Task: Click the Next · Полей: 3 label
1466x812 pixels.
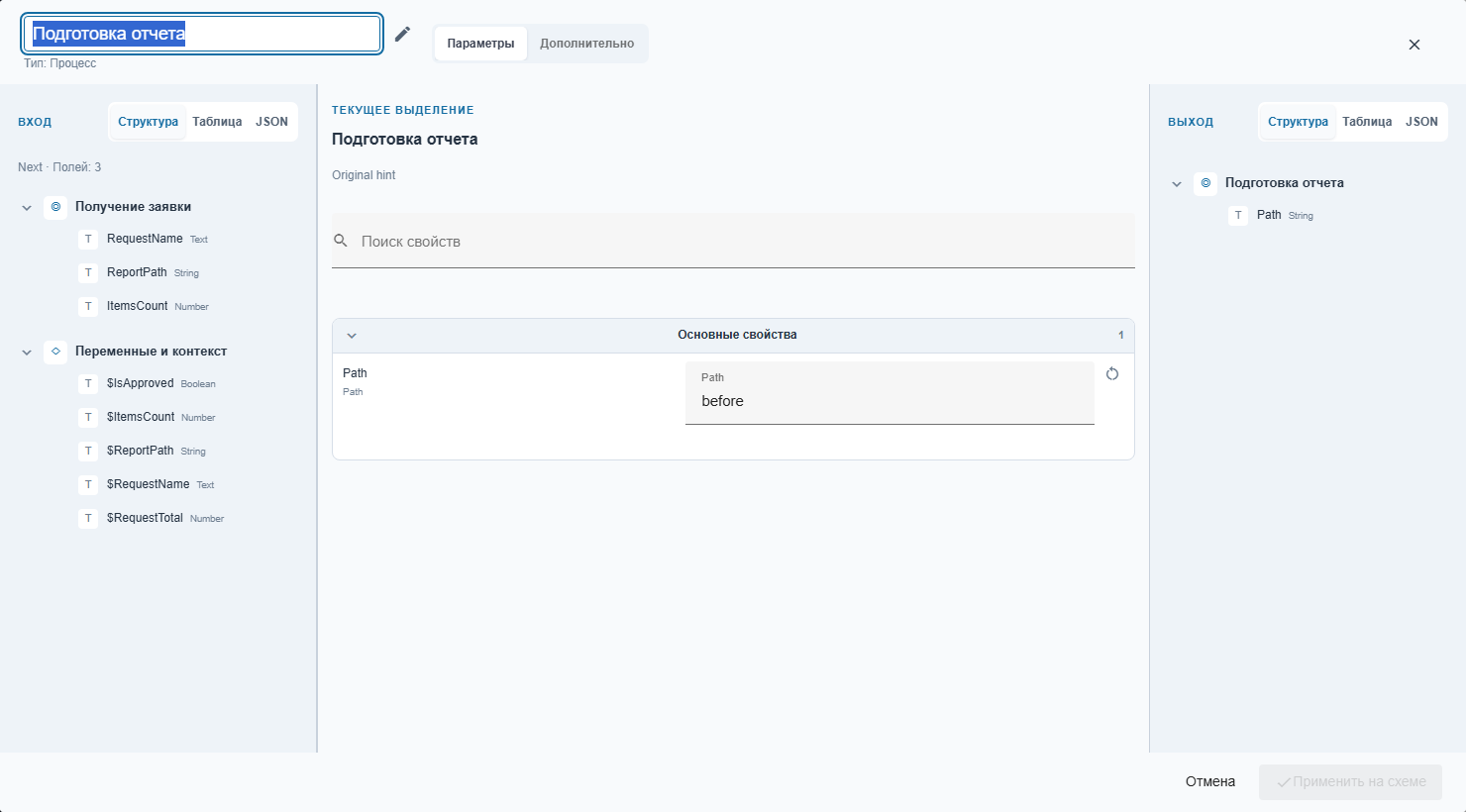Action: click(59, 167)
